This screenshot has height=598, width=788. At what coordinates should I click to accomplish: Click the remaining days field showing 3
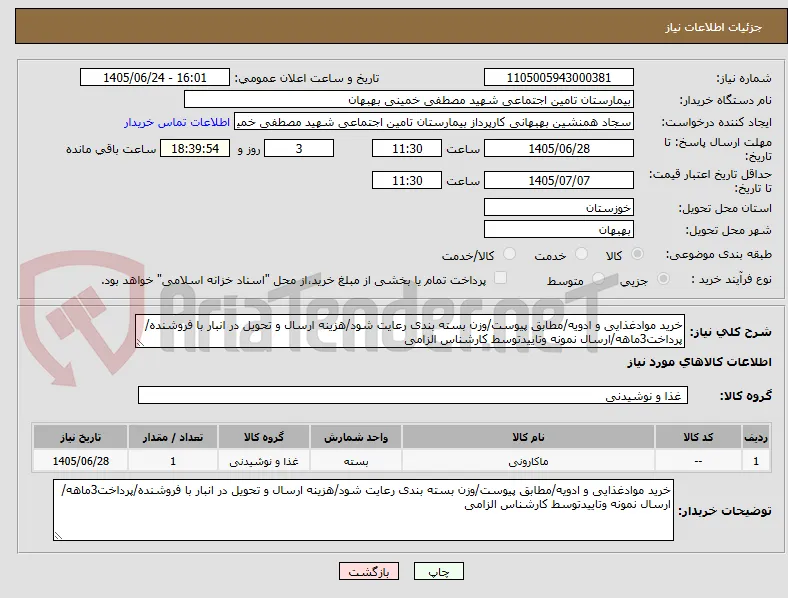[299, 149]
